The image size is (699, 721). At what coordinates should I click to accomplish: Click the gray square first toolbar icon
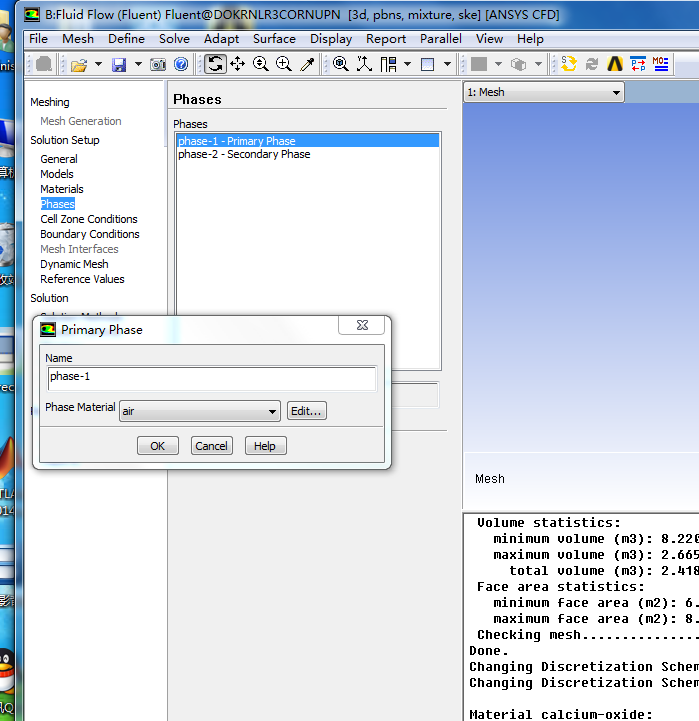point(44,64)
